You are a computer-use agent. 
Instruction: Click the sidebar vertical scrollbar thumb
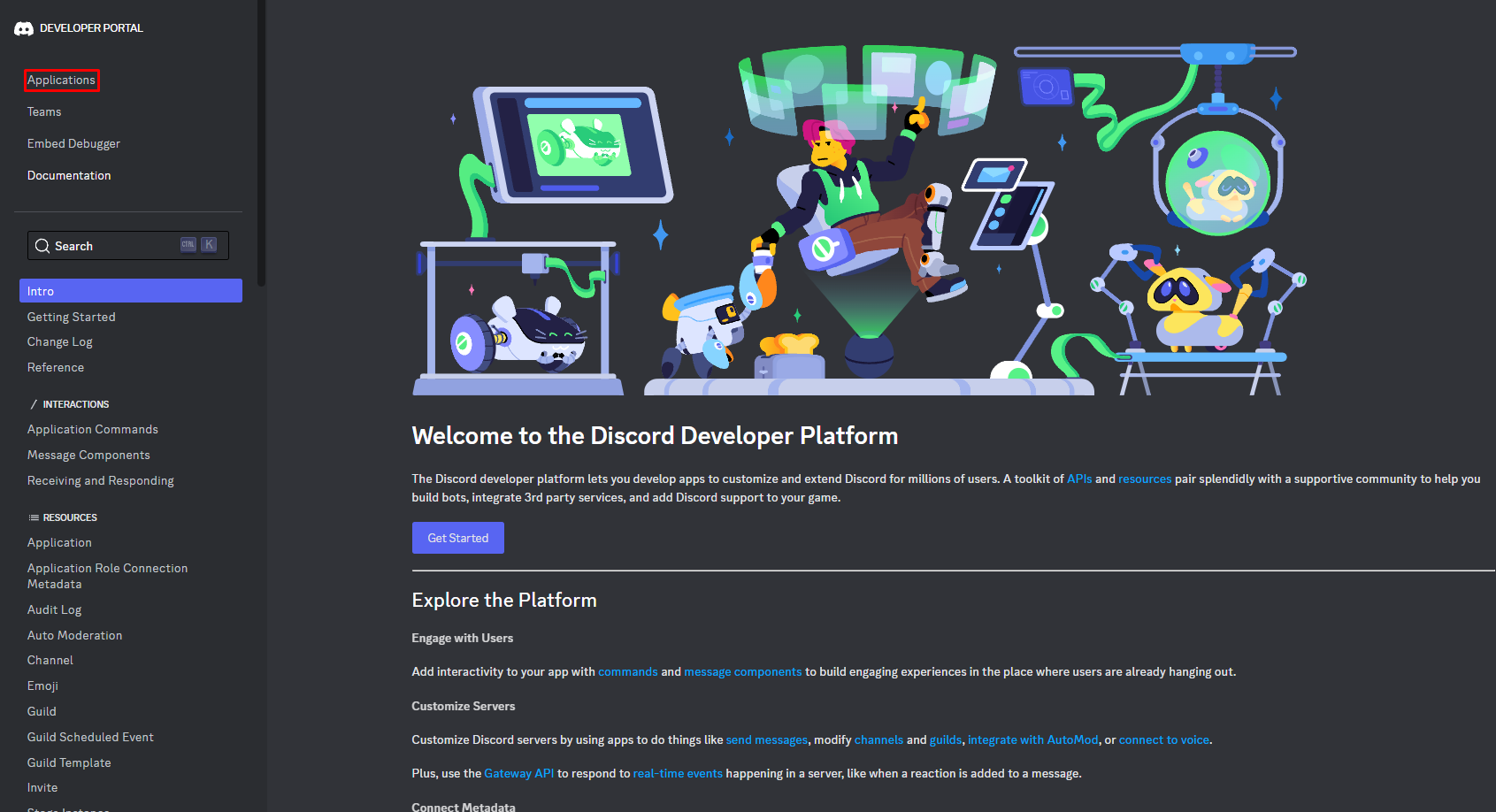[261, 142]
